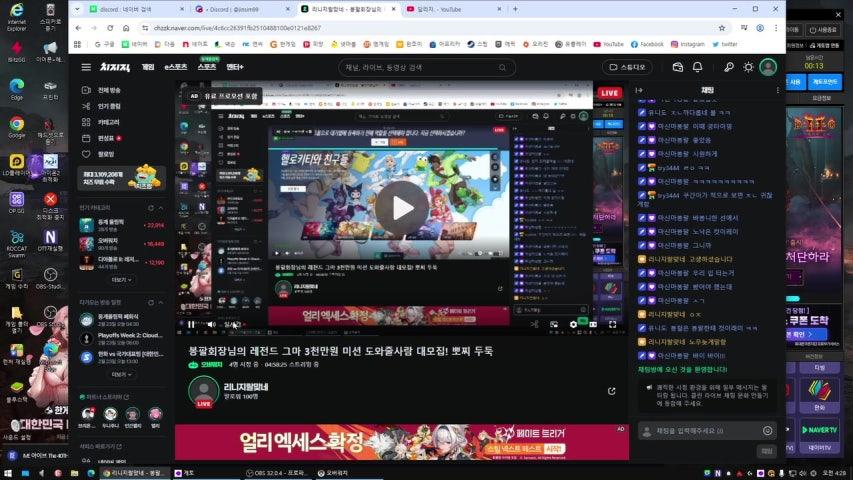Viewport: 853px width, 480px height.
Task: Bookmark this page with star icon
Action: coord(722,28)
